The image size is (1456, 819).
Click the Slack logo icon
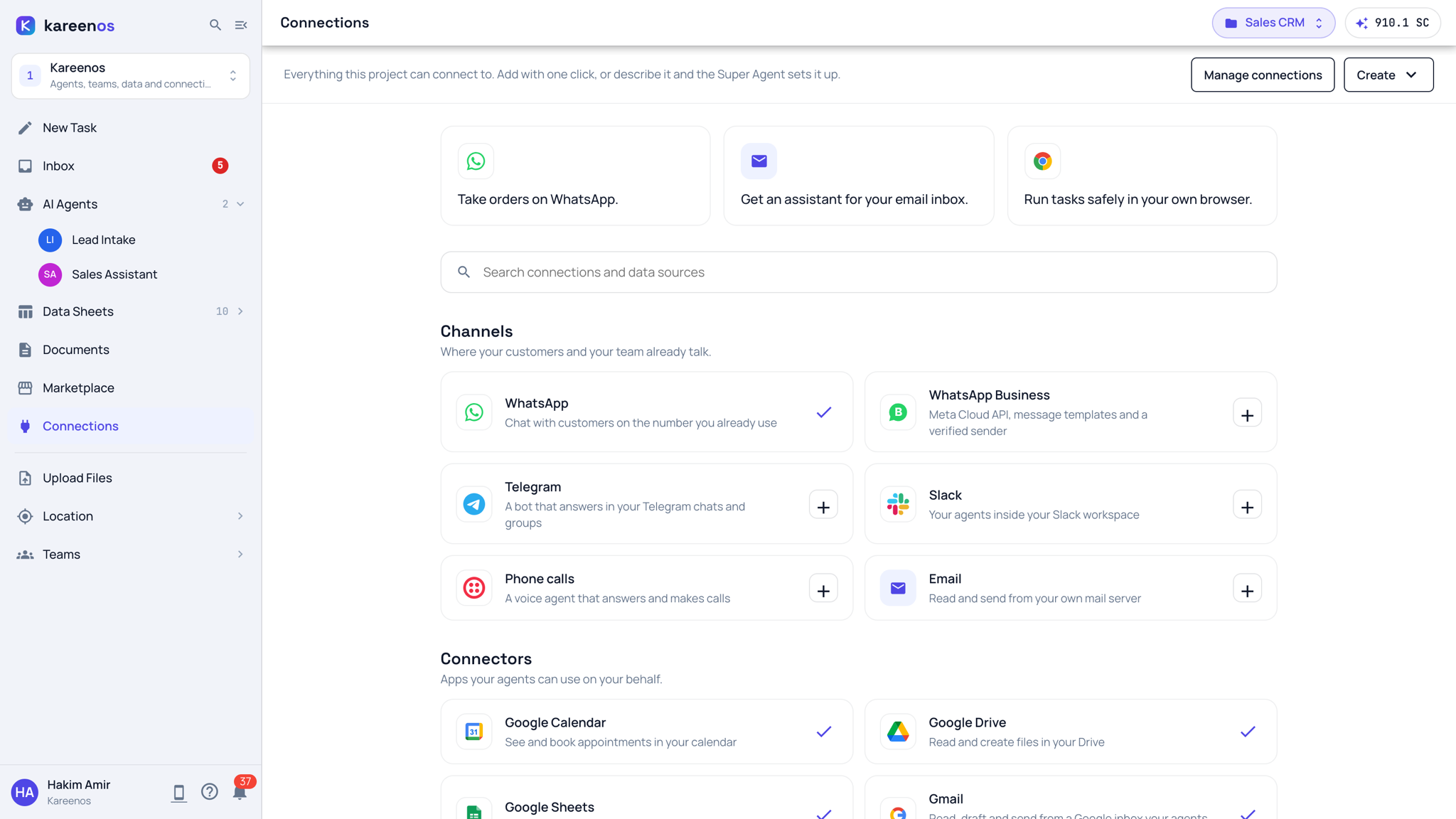(x=898, y=504)
